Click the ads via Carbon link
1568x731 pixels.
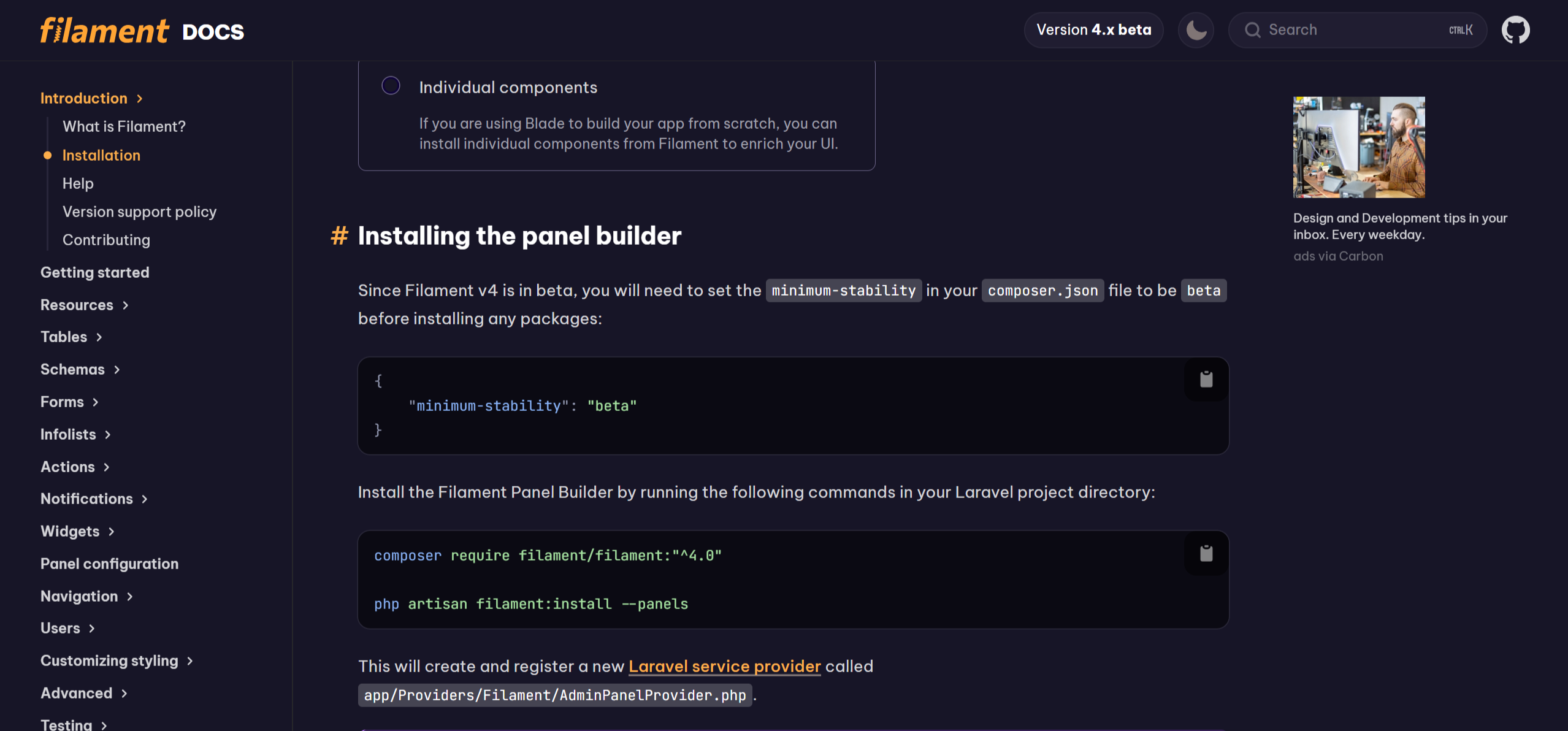1338,256
